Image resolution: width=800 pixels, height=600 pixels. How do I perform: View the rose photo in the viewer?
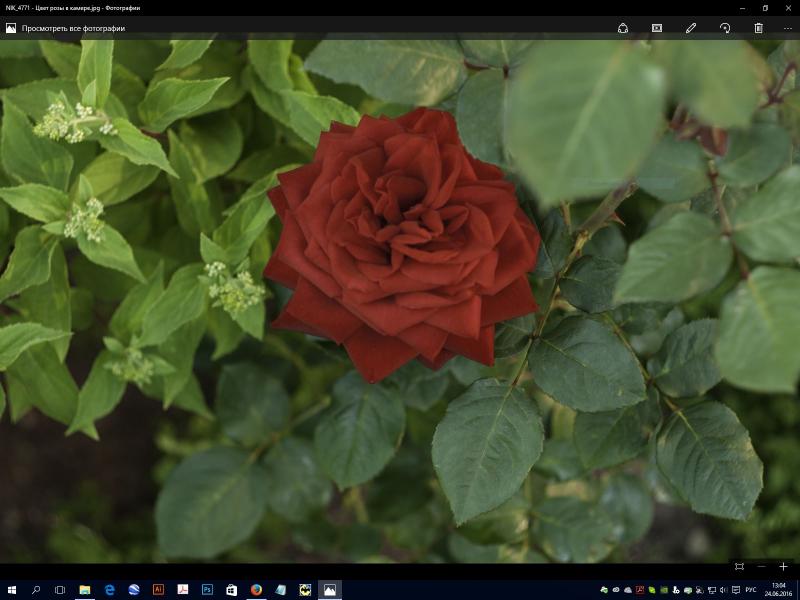click(400, 301)
